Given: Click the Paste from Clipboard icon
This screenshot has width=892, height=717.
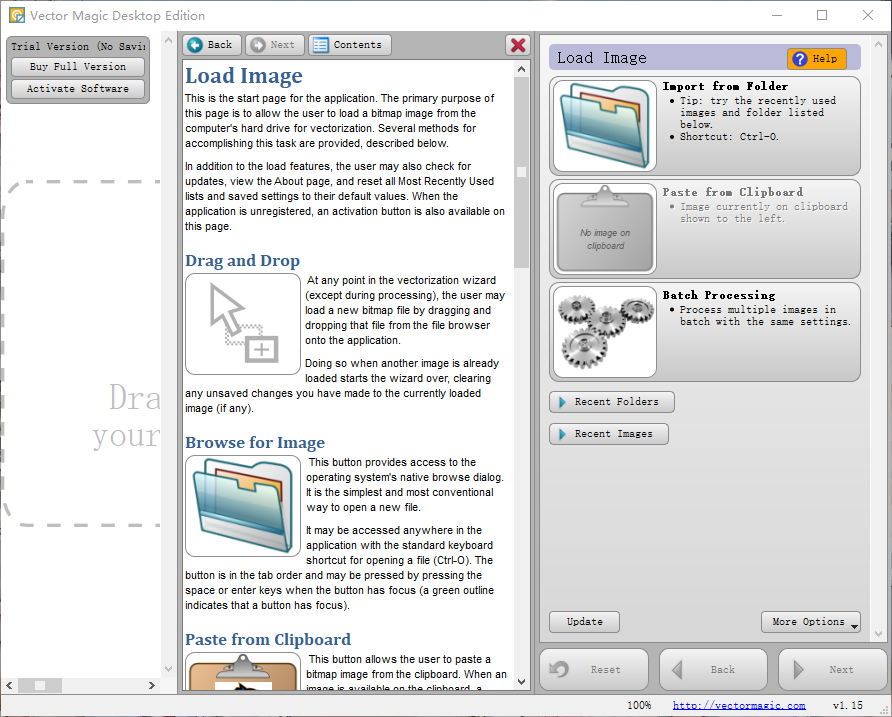Looking at the screenshot, I should point(604,229).
